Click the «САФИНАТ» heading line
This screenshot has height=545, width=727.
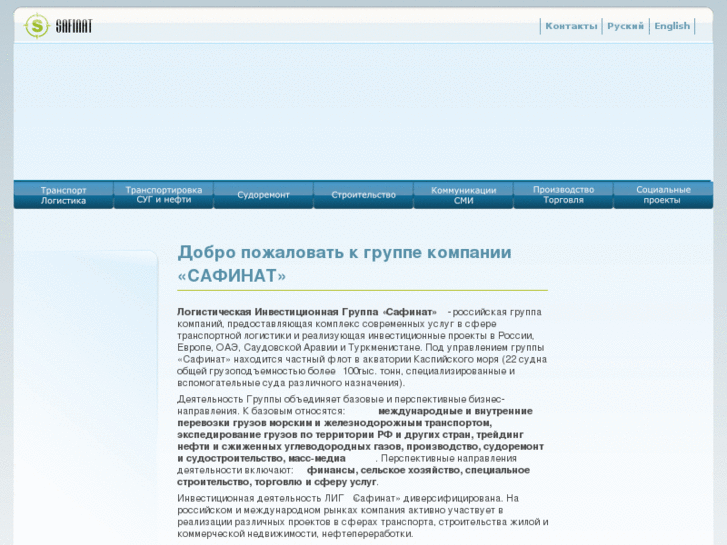[x=231, y=276]
